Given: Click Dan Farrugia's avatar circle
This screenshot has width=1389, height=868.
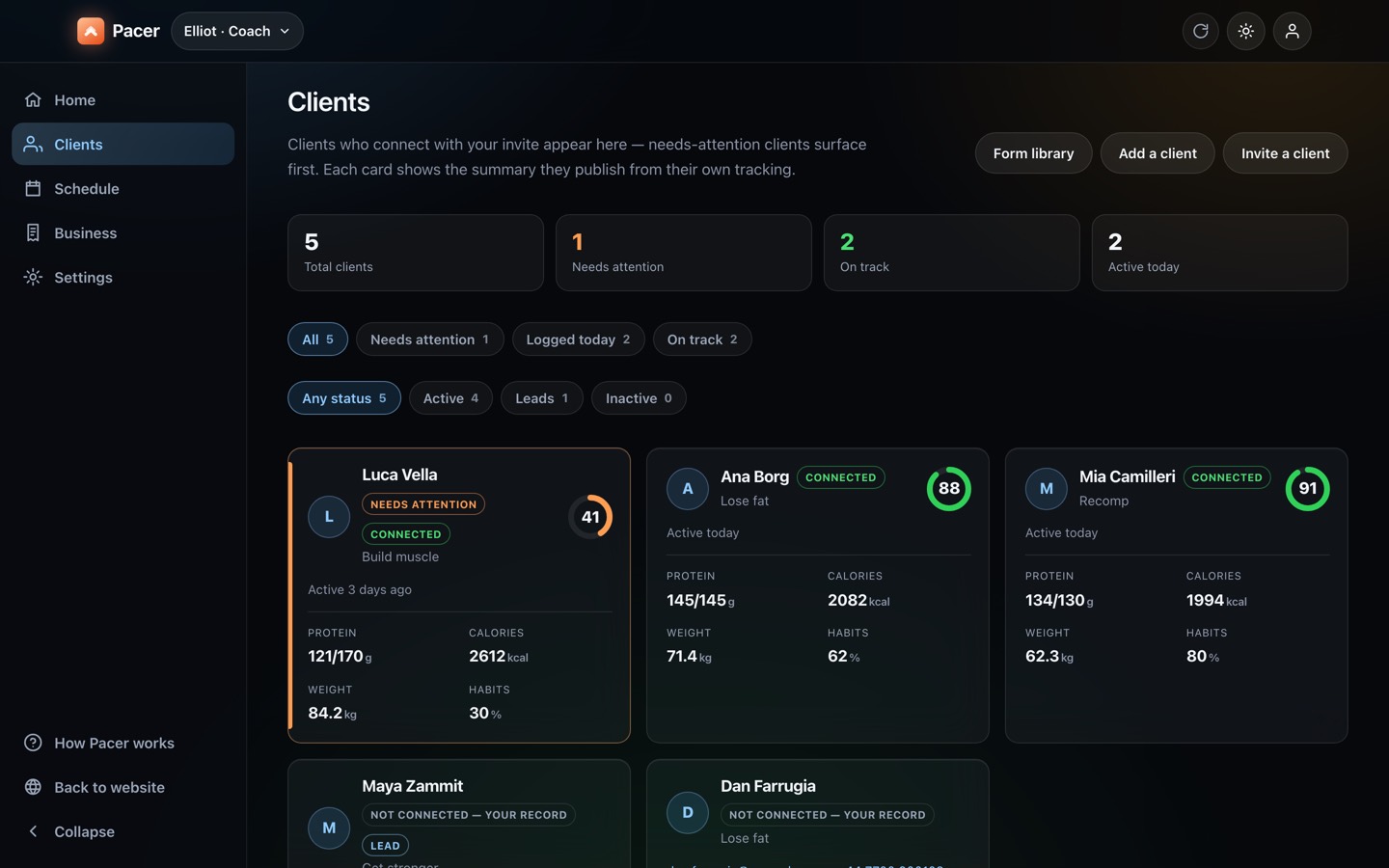Looking at the screenshot, I should point(688,812).
